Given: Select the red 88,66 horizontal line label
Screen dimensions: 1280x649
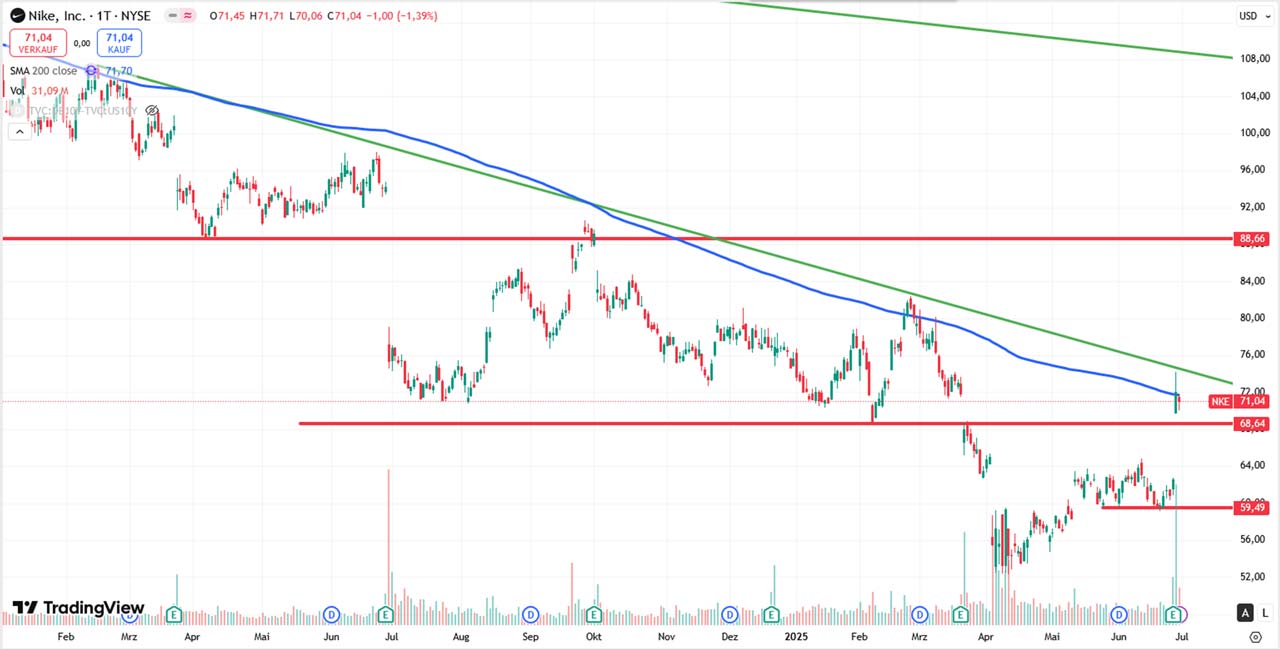Looking at the screenshot, I should [x=1252, y=239].
